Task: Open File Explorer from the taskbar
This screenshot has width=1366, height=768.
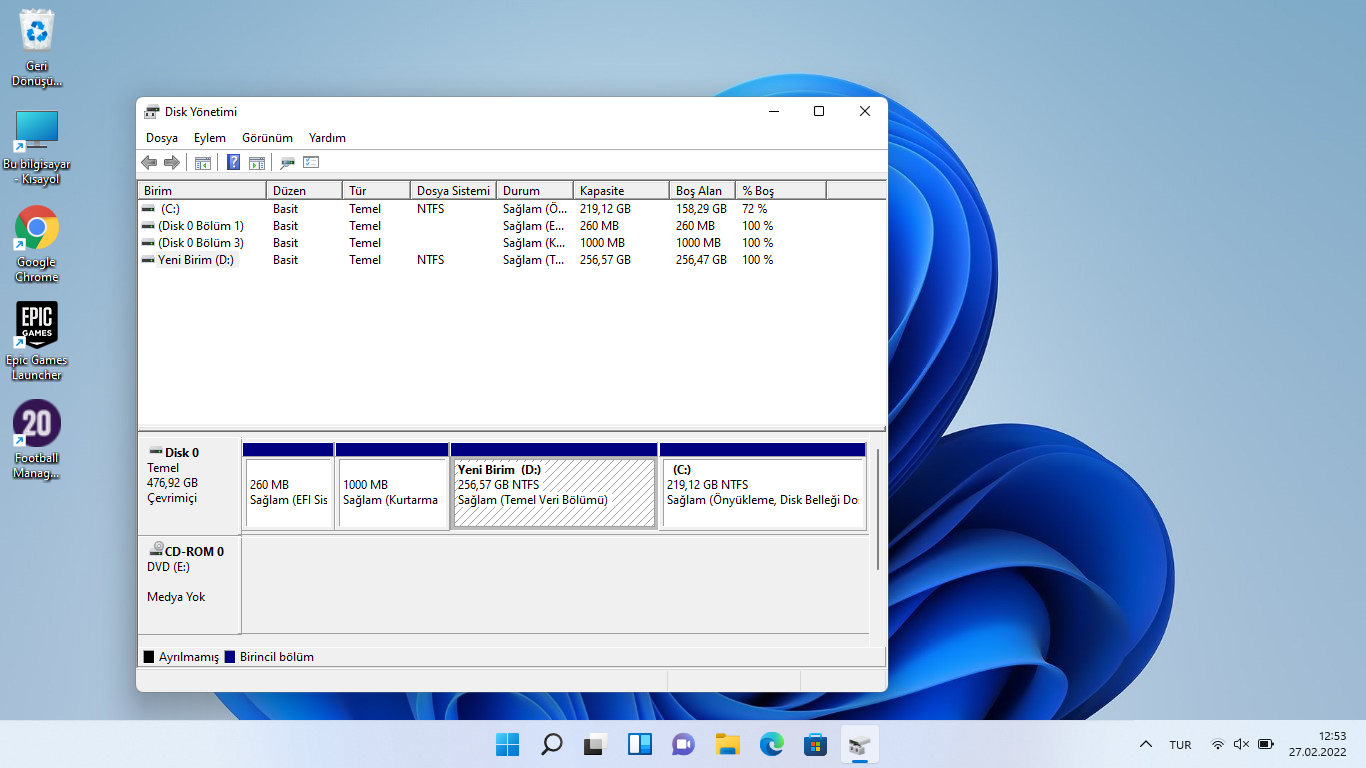Action: click(x=728, y=744)
